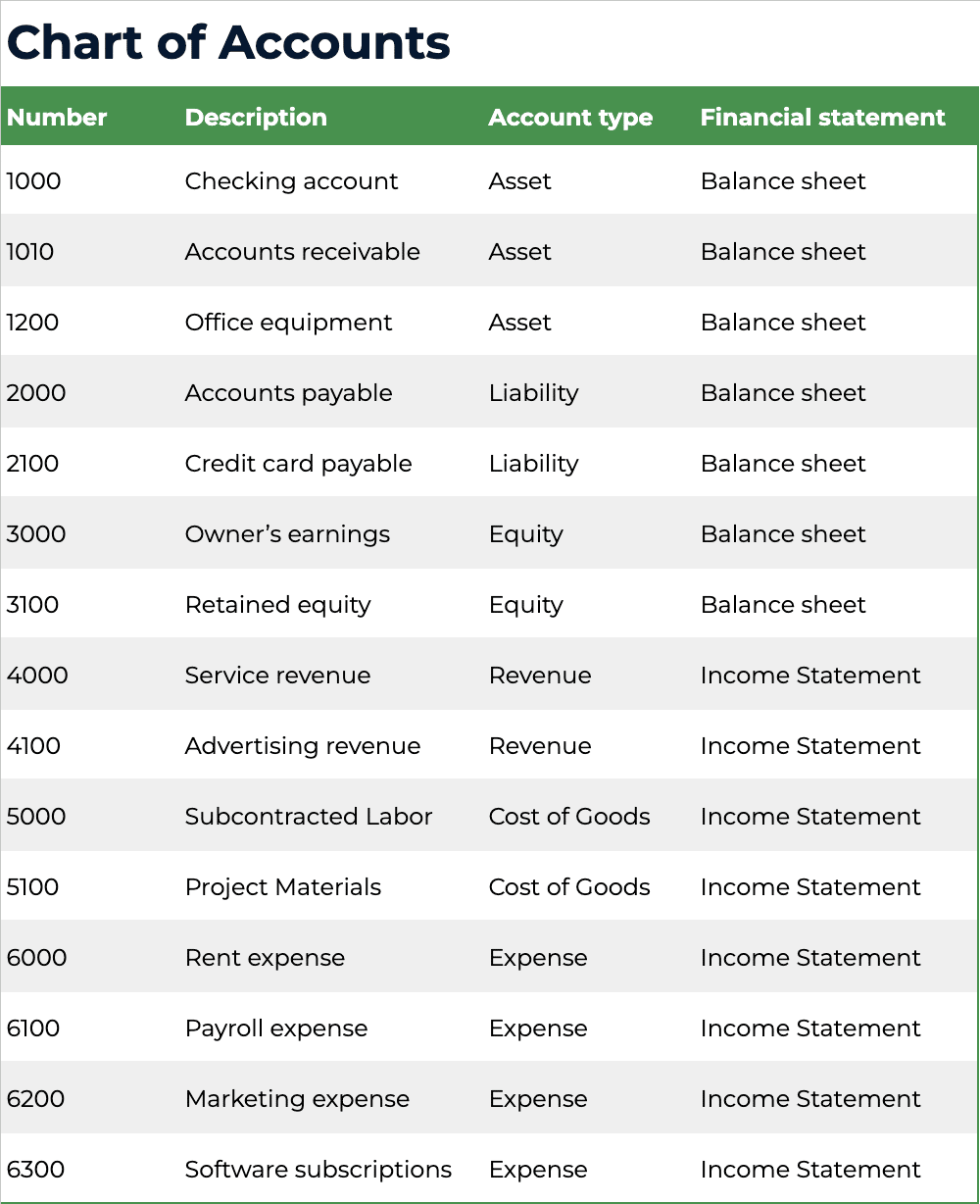Image resolution: width=980 pixels, height=1204 pixels.
Task: Click the Office equipment entry
Action: (x=288, y=323)
